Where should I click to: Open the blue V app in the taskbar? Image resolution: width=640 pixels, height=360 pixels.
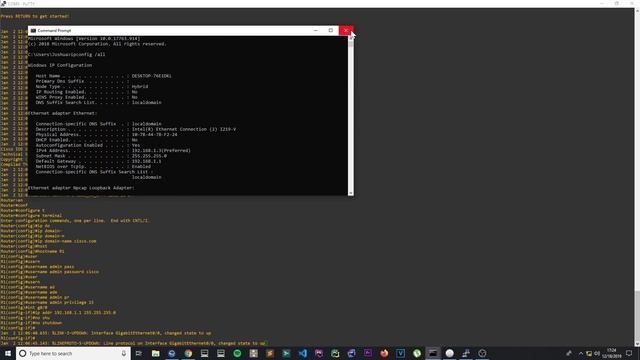(400, 353)
